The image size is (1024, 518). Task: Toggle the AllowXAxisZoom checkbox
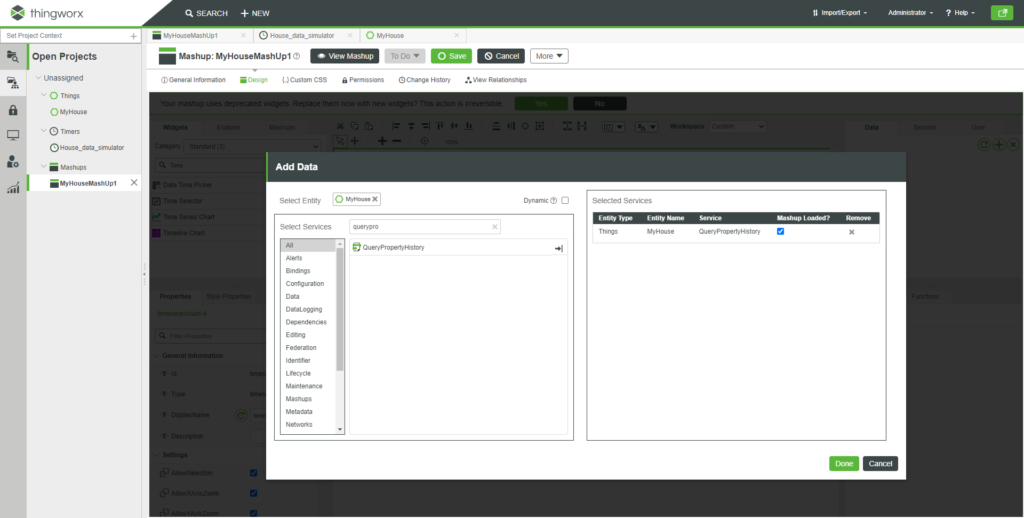coord(253,493)
